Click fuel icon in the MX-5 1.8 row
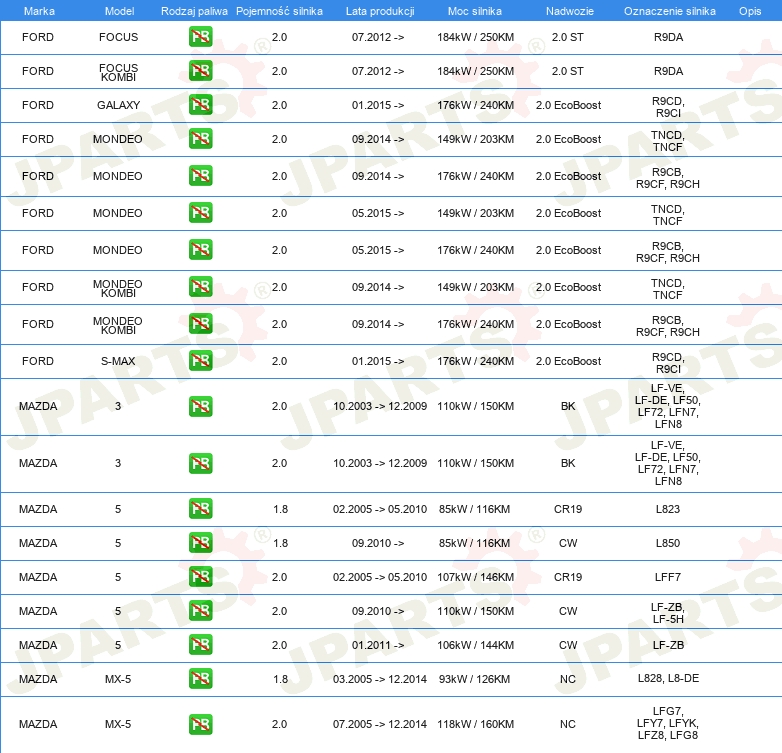The width and height of the screenshot is (782, 753). pos(200,678)
